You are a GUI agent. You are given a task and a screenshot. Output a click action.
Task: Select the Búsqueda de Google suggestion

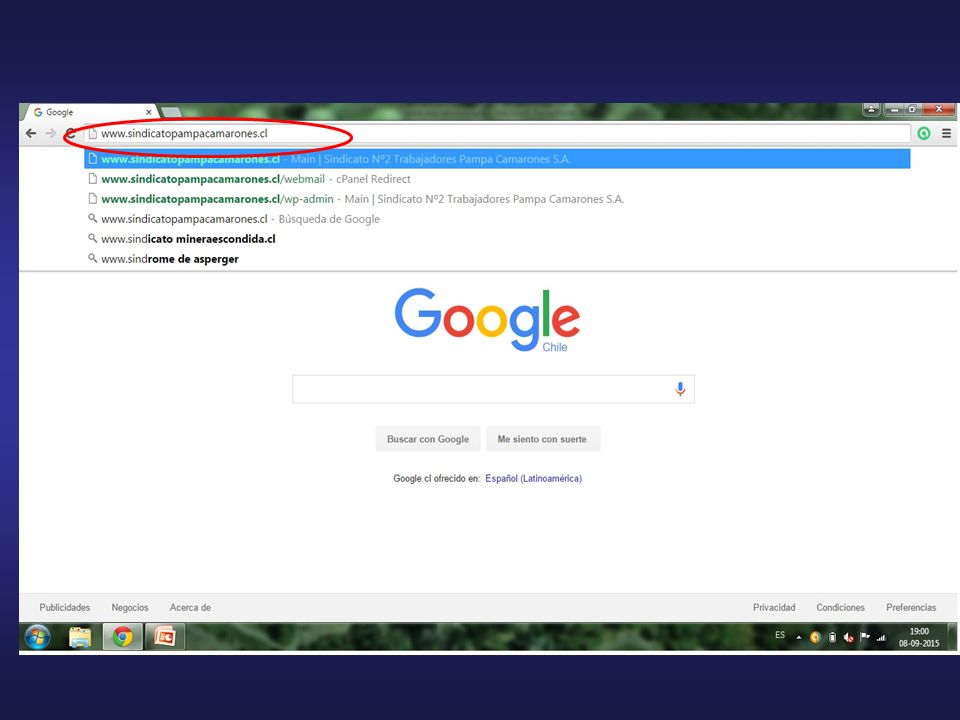coord(497,219)
